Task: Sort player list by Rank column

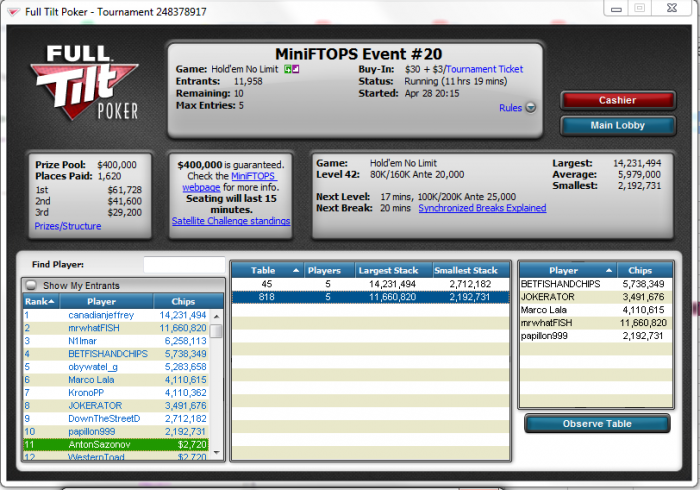Action: (40, 302)
